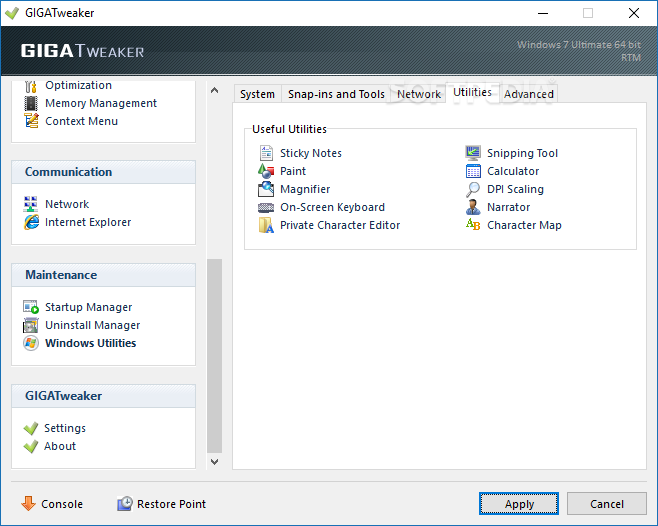The width and height of the screenshot is (658, 526).
Task: Click the Paint icon
Action: [266, 171]
